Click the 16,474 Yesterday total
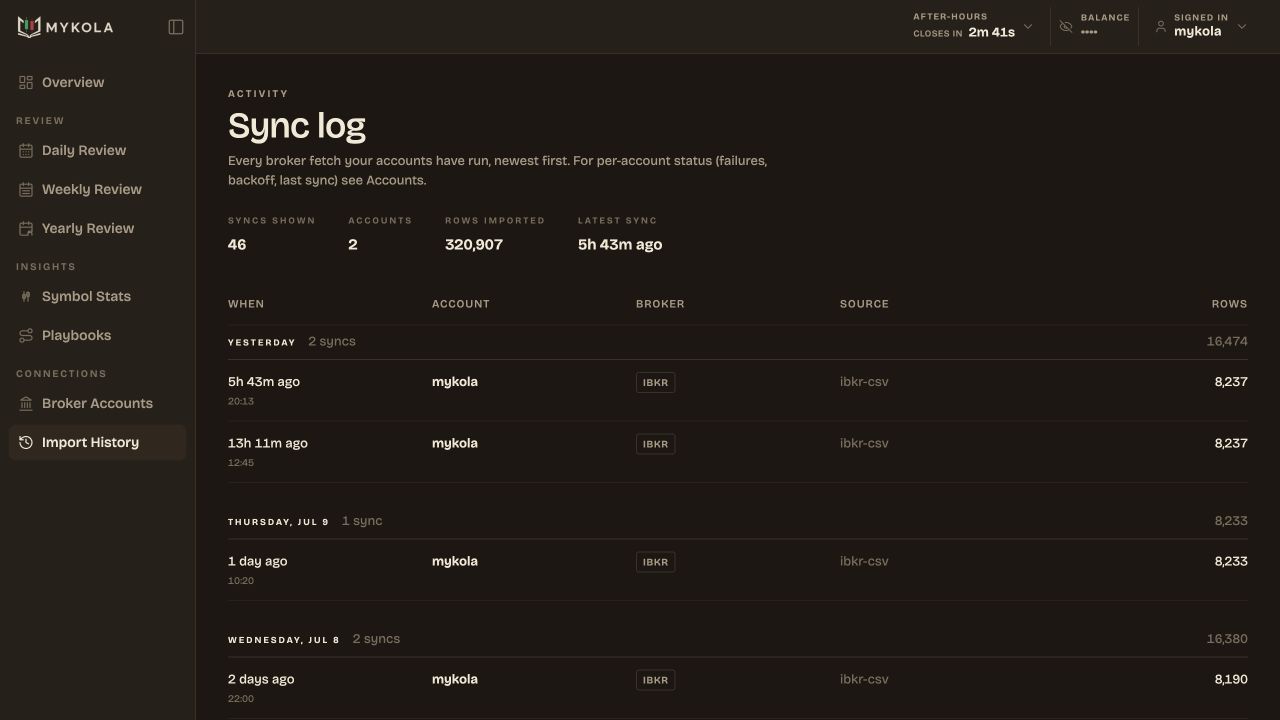This screenshot has width=1280, height=720. (1227, 341)
